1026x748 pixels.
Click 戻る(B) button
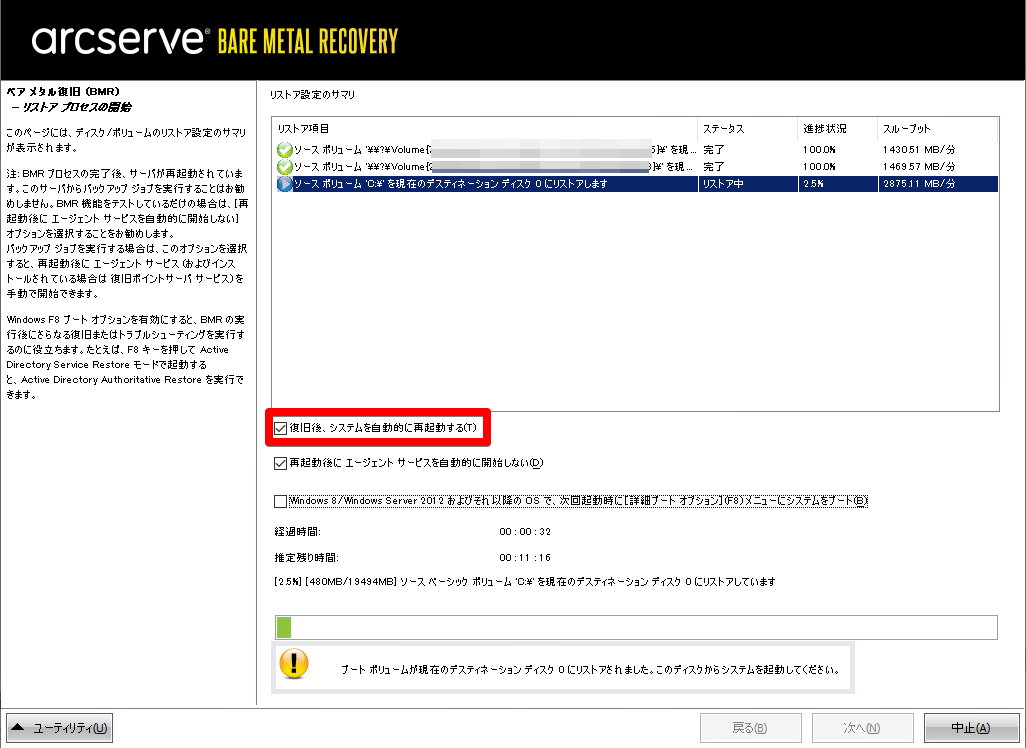click(x=751, y=728)
